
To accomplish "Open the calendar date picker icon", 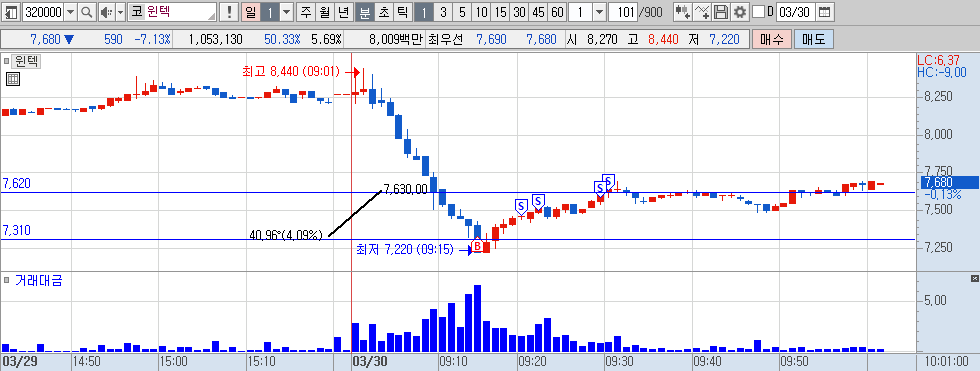I will coord(824,12).
